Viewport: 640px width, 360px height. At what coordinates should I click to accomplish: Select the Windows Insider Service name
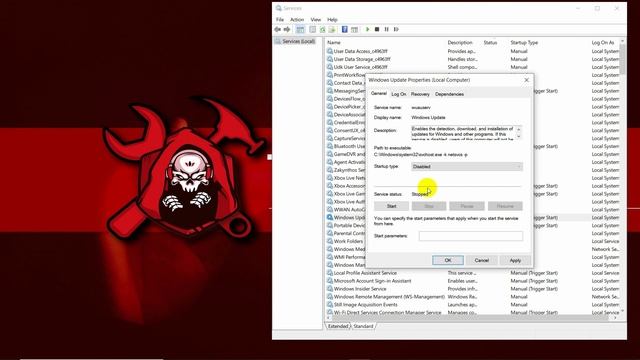tap(360, 289)
